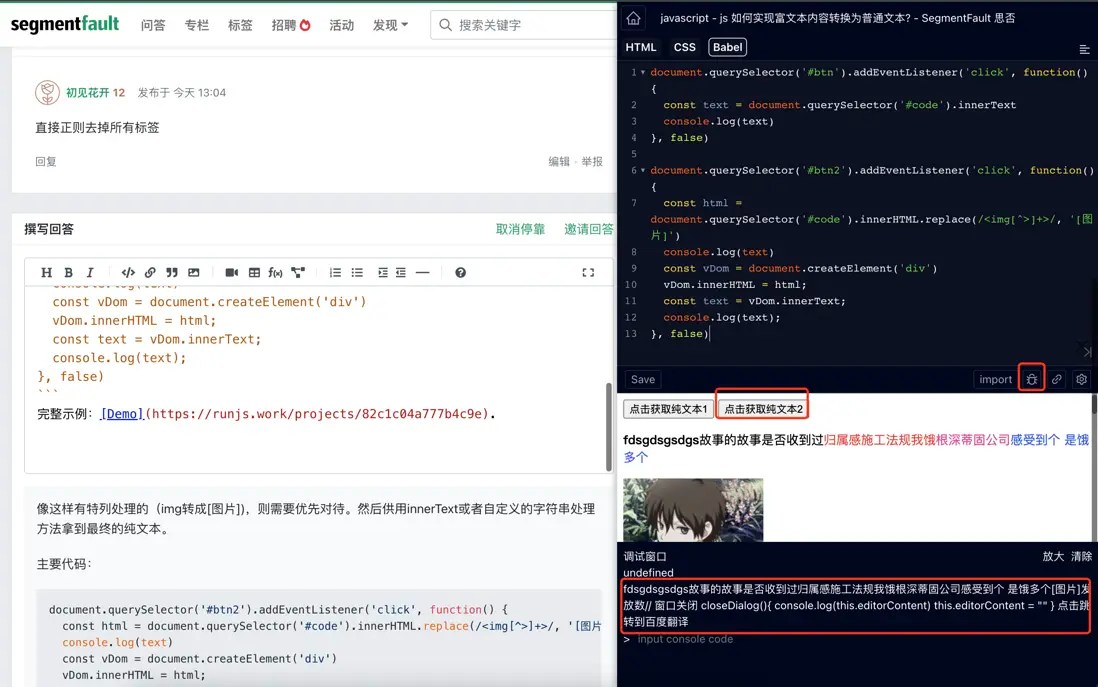The width and height of the screenshot is (1098, 687).
Task: Toggle fullscreen mode for the answer editor
Action: (x=589, y=270)
